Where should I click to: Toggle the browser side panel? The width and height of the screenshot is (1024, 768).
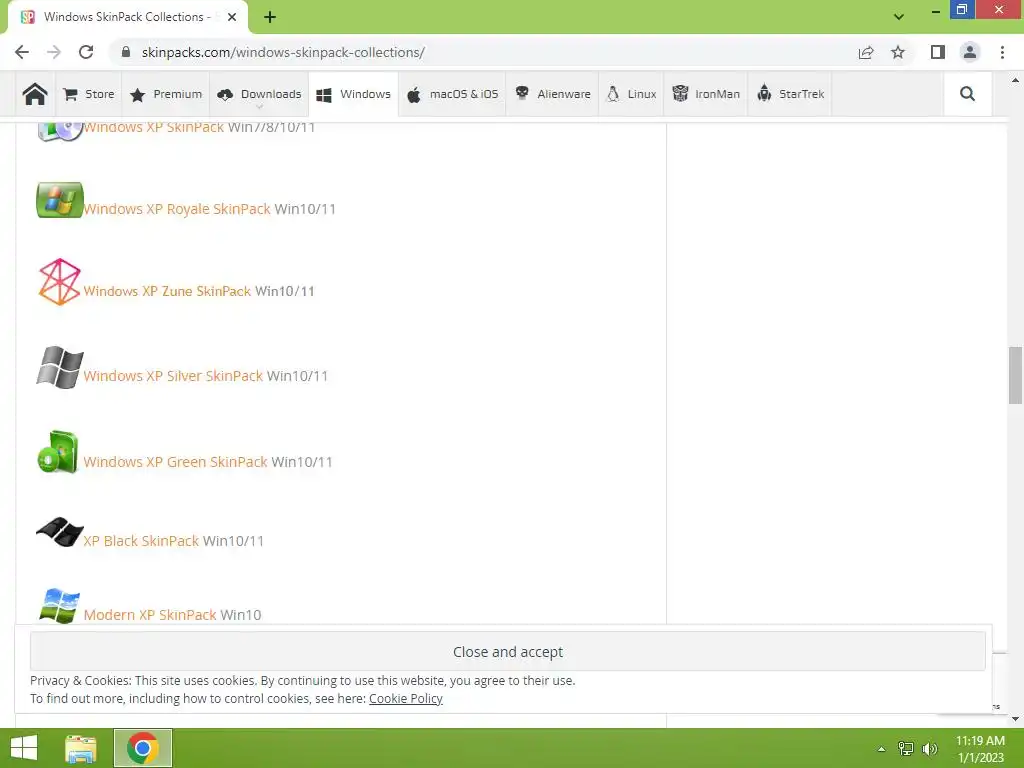[x=938, y=52]
